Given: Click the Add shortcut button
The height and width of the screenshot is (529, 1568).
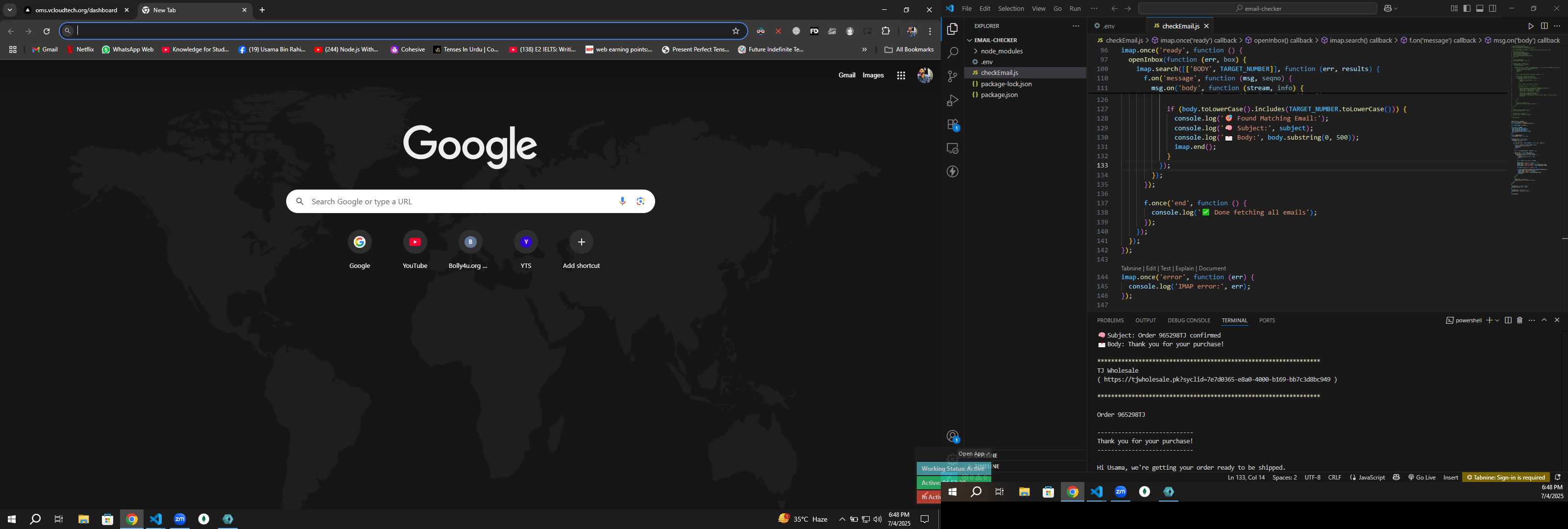Looking at the screenshot, I should tap(581, 250).
